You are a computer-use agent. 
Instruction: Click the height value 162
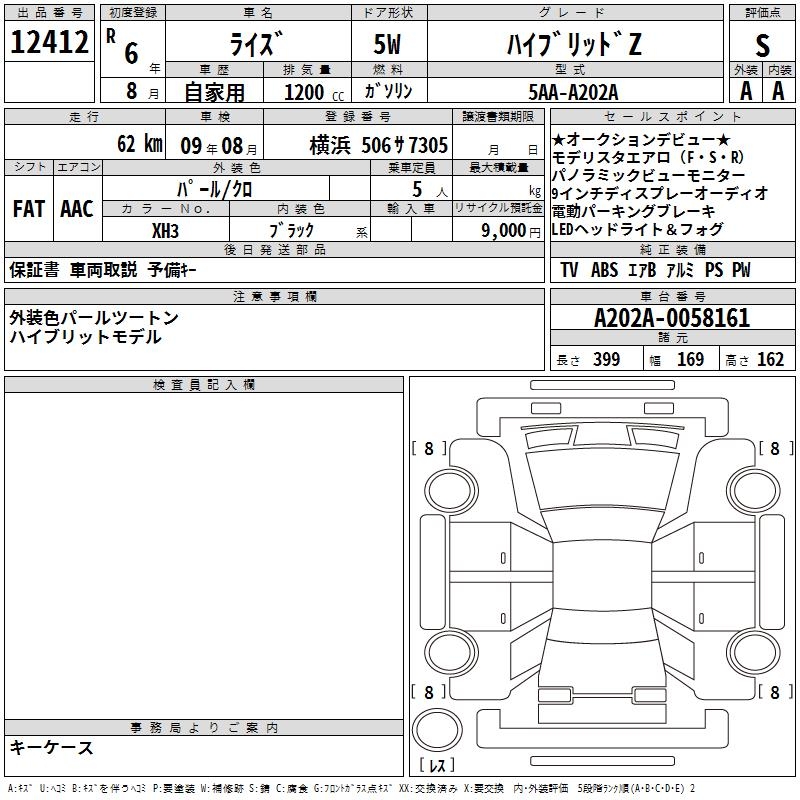[770, 359]
